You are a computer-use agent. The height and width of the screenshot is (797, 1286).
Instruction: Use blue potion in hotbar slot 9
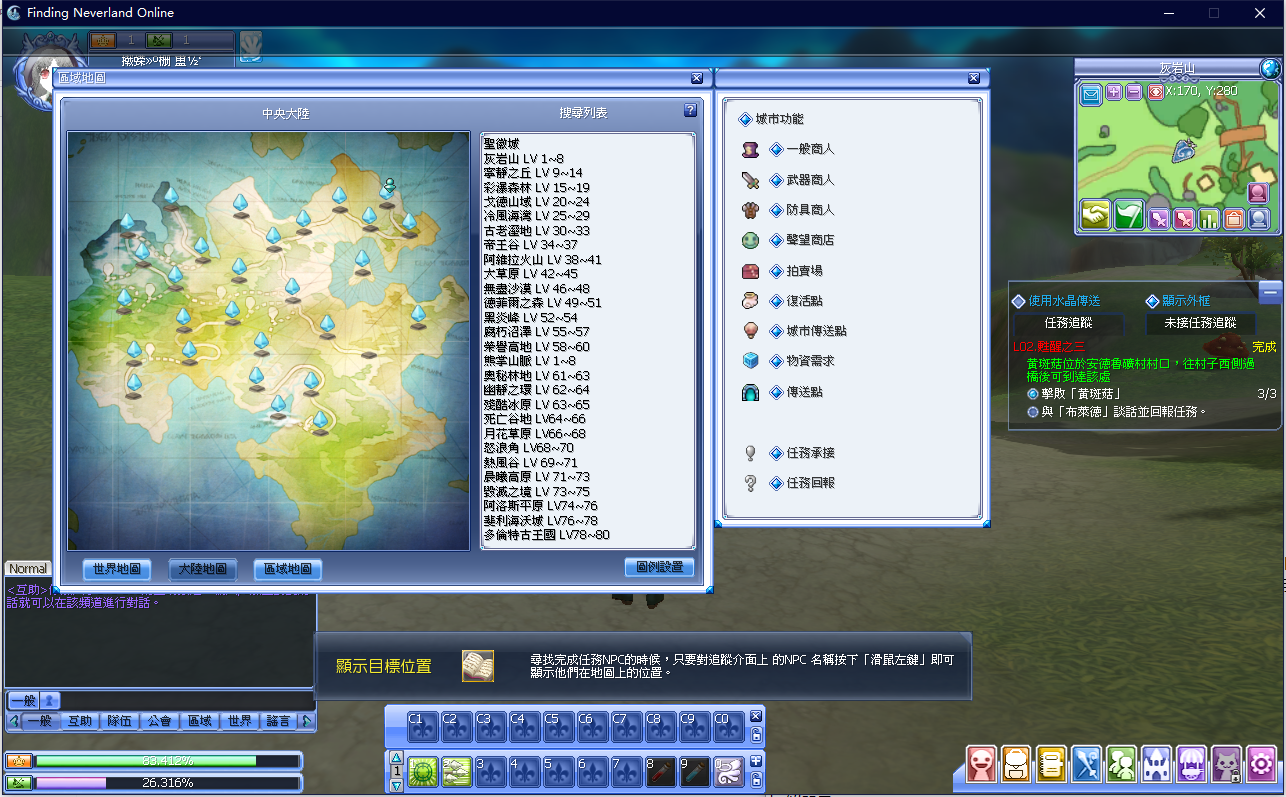click(x=694, y=772)
